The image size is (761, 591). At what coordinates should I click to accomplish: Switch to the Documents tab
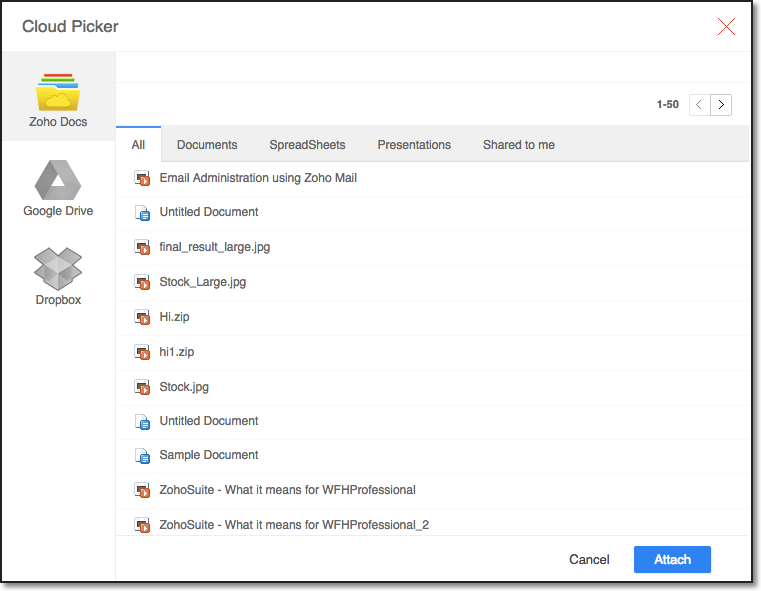tap(207, 145)
